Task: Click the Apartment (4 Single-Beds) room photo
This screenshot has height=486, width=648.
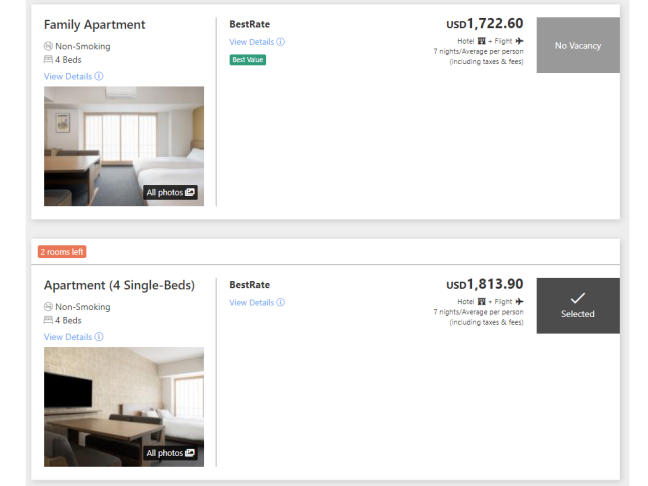Action: tap(124, 407)
